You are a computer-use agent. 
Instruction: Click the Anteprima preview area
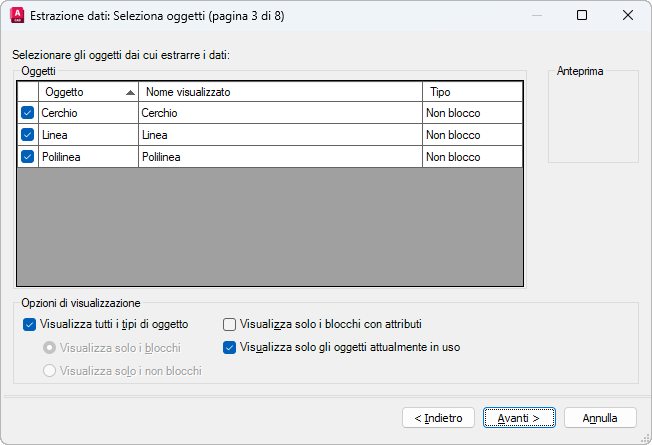593,120
